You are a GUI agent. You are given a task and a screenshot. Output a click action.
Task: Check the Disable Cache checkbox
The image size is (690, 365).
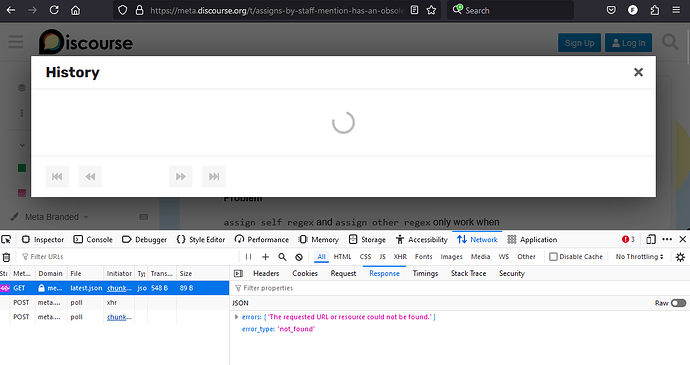coord(554,257)
